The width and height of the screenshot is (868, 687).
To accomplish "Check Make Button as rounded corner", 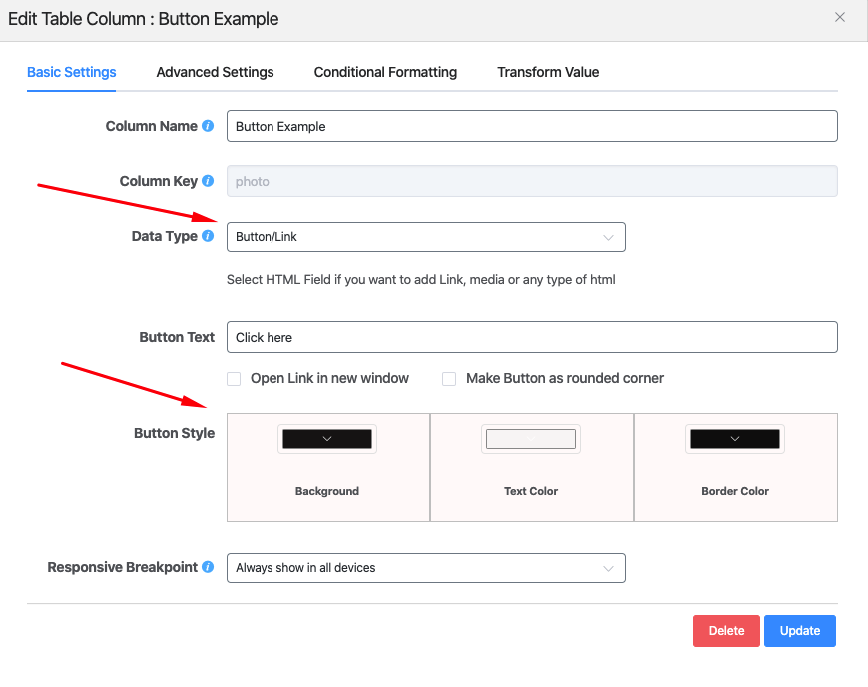I will [x=449, y=379].
